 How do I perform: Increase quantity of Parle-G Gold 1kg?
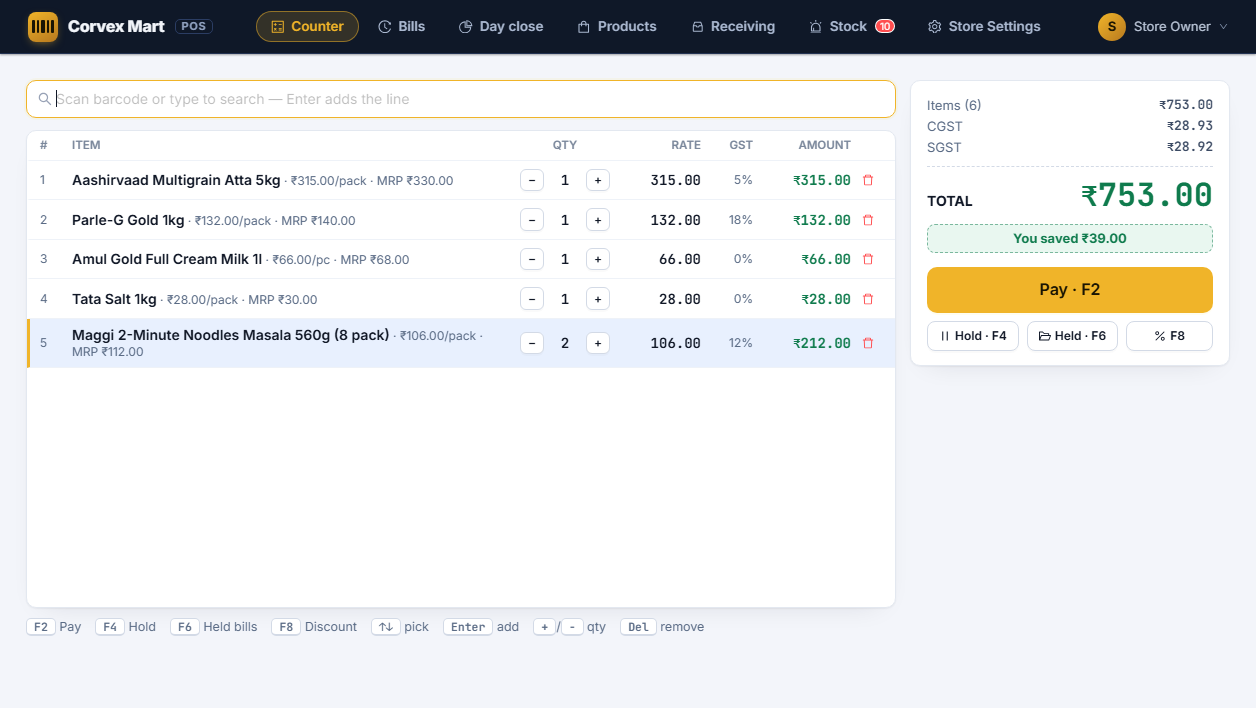pyautogui.click(x=598, y=220)
